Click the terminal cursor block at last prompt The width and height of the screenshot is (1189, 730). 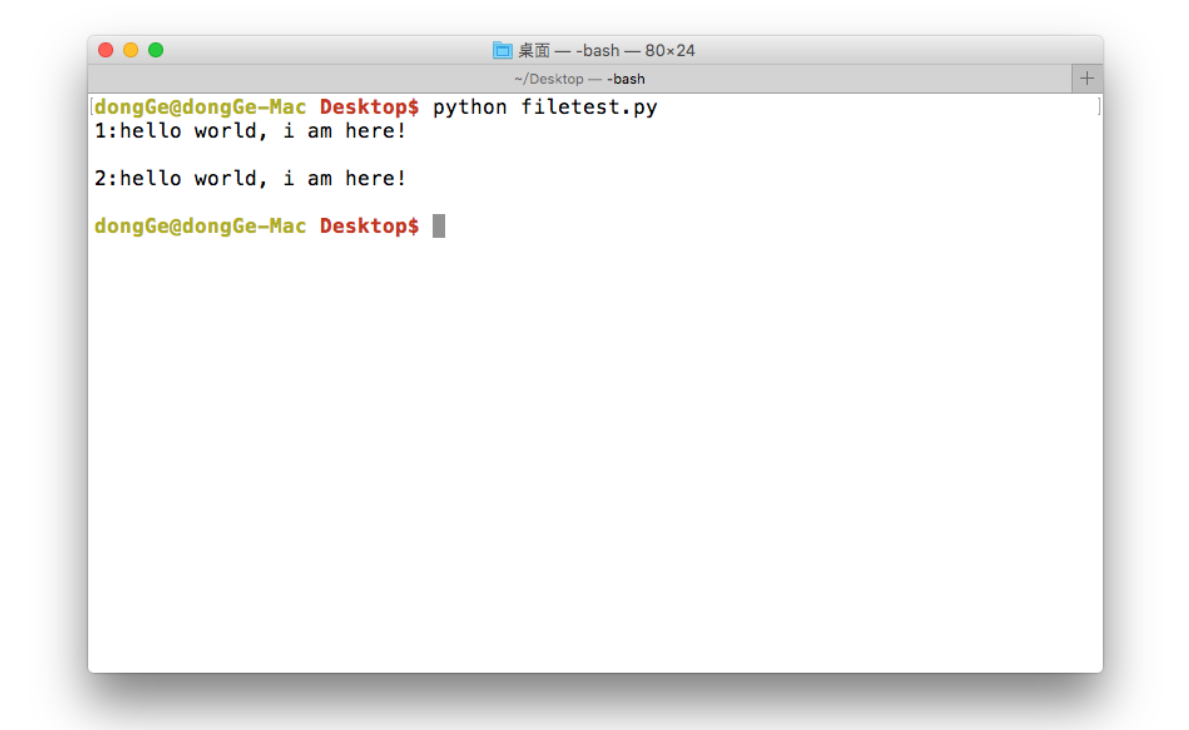pos(439,226)
